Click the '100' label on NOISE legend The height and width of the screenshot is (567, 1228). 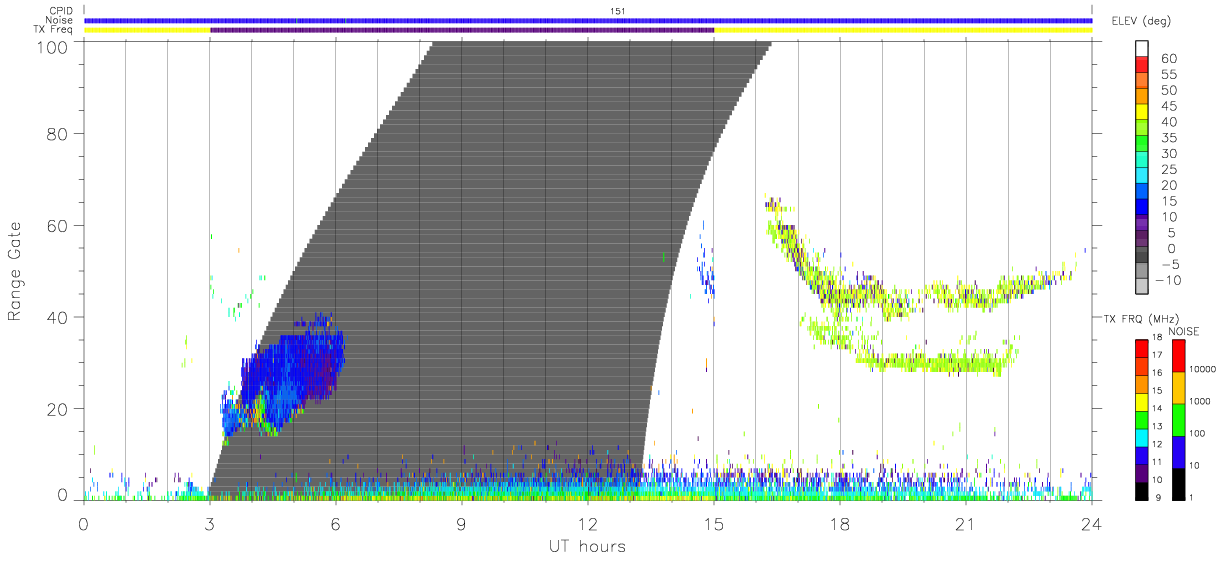(x=1198, y=434)
